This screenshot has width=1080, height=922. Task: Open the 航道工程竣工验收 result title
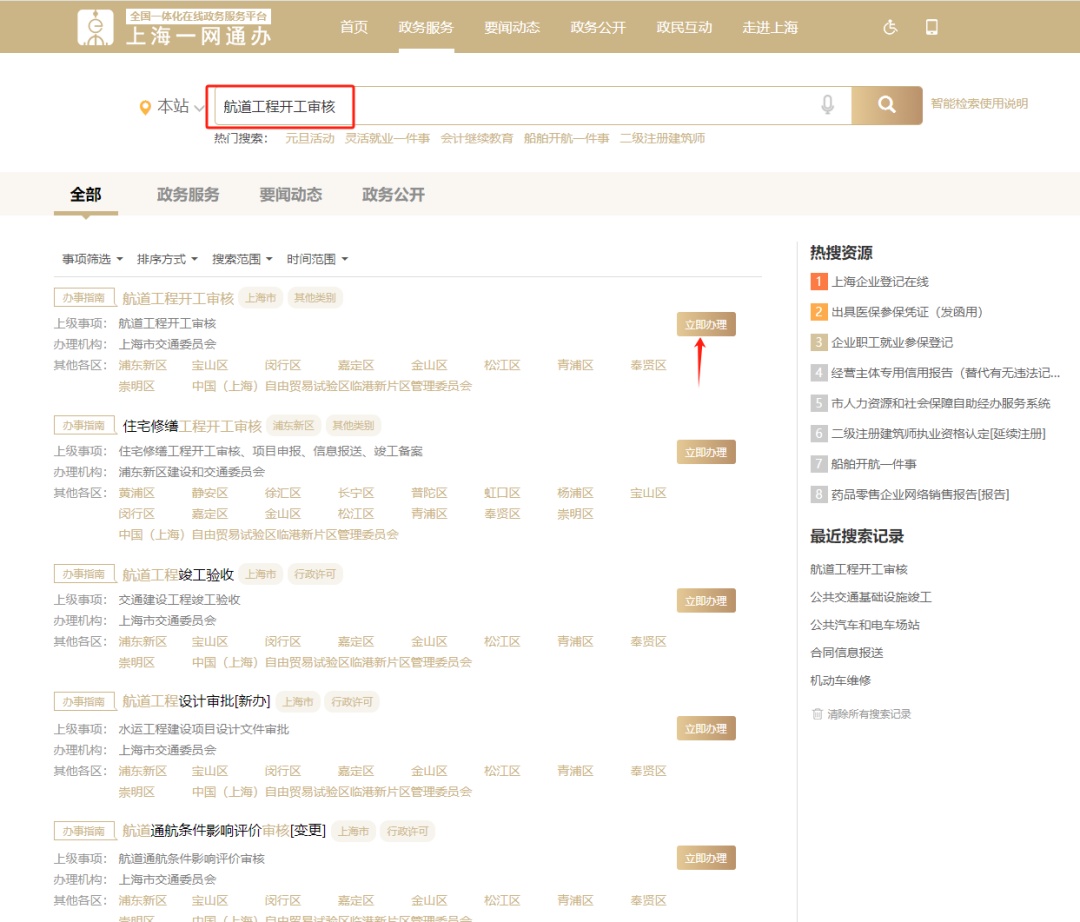(x=178, y=574)
